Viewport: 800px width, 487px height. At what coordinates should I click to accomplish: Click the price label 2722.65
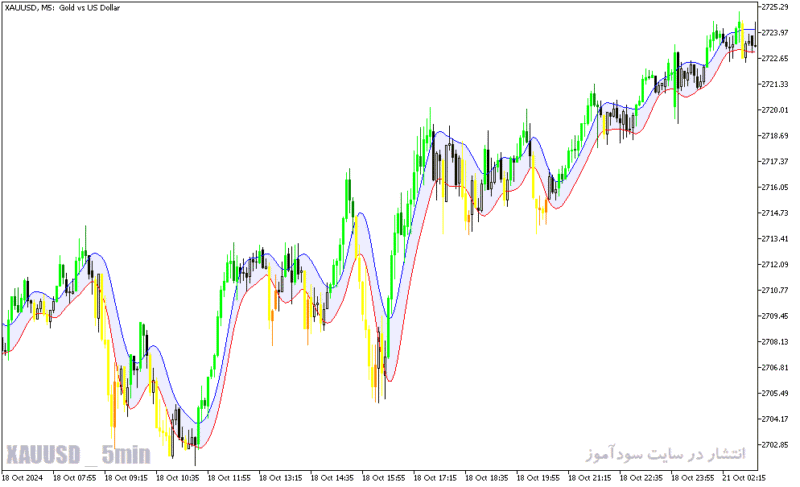point(774,58)
